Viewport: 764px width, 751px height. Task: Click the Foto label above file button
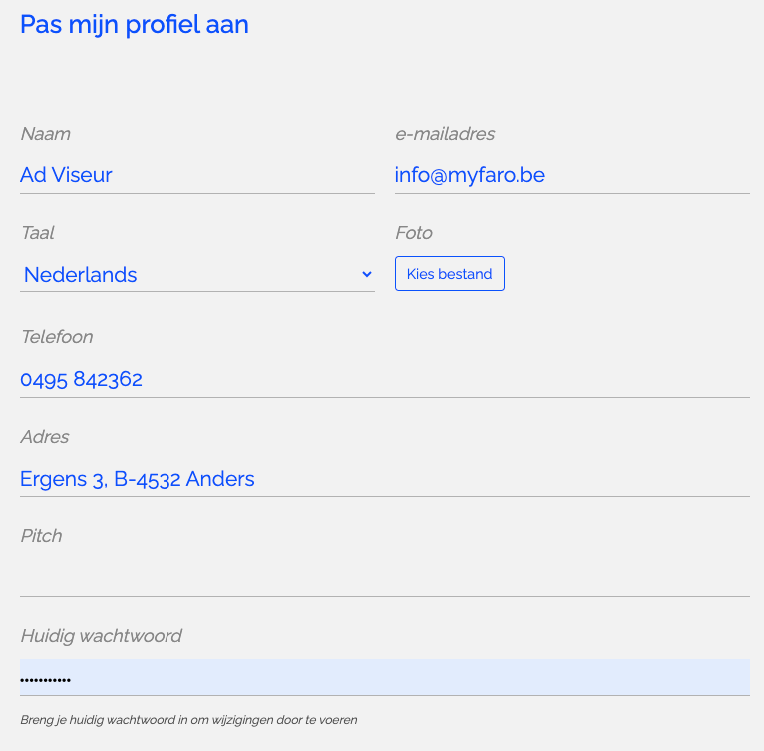click(x=414, y=233)
